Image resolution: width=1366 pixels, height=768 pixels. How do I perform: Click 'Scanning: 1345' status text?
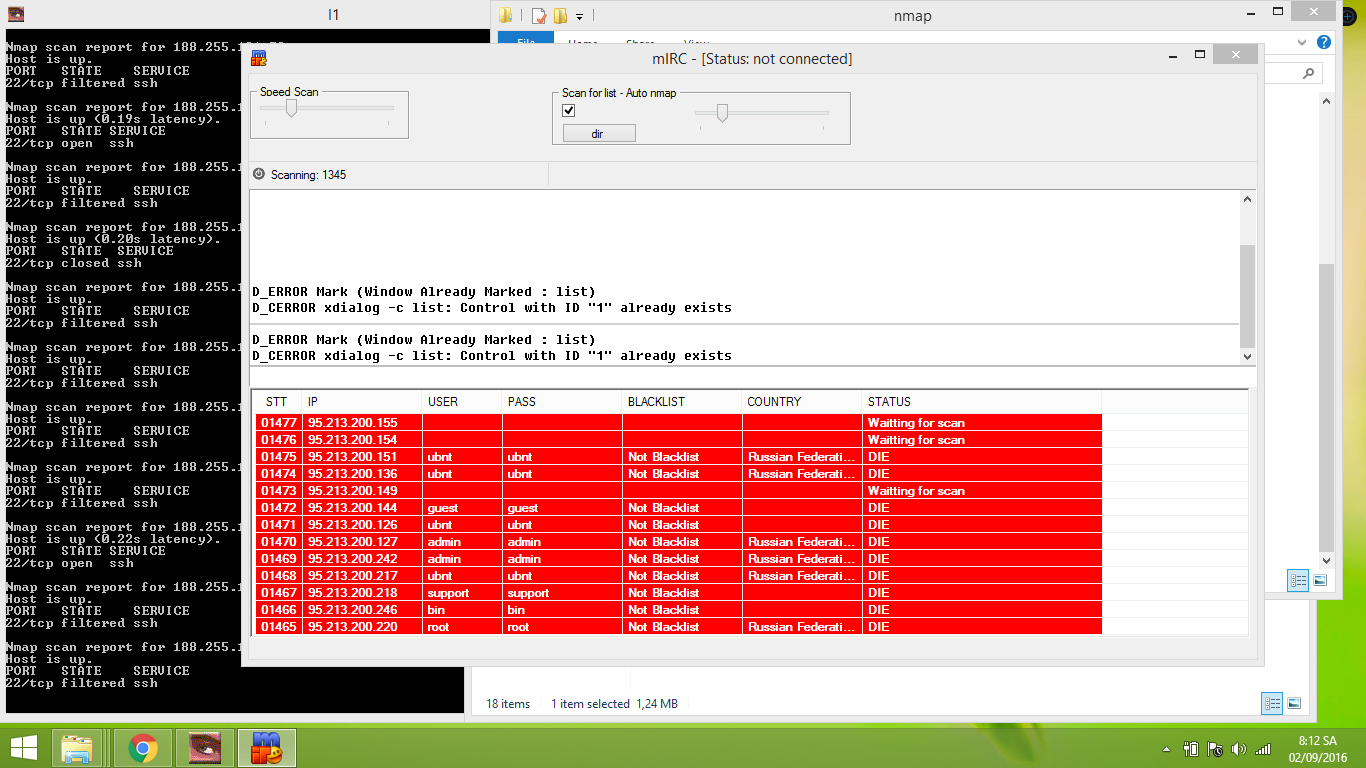point(308,175)
